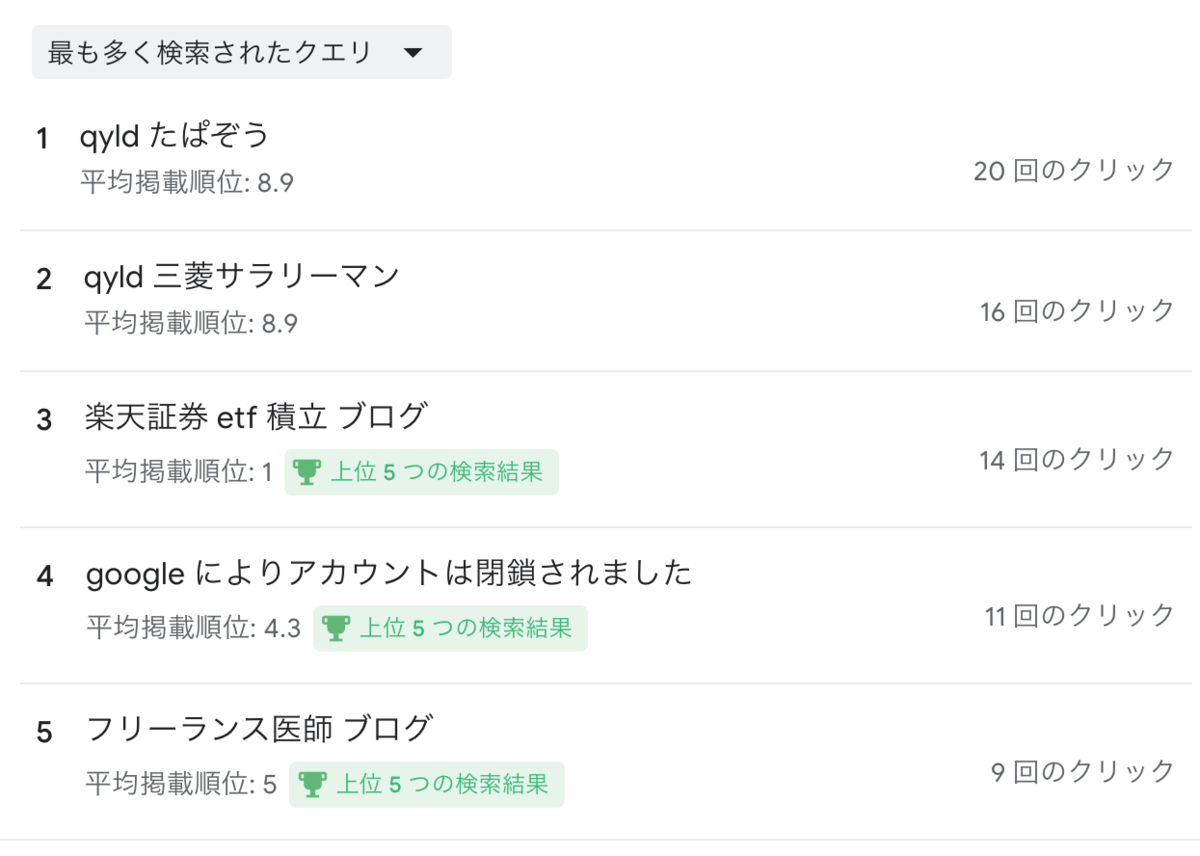Viewport: 1200px width, 856px height.
Task: Click the trophy icon on the フリーランス医師 row
Action: pyautogui.click(x=313, y=784)
